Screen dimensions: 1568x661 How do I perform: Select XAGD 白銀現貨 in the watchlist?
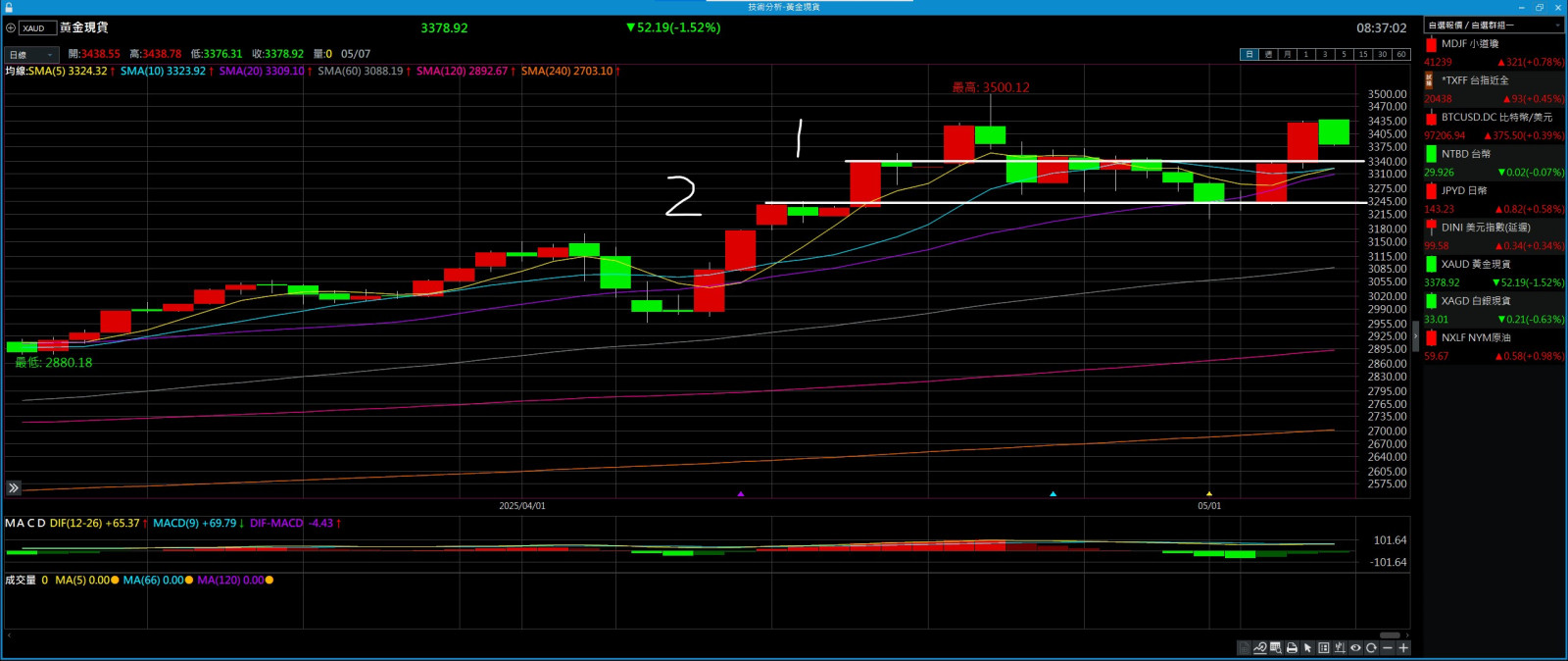[x=1494, y=310]
